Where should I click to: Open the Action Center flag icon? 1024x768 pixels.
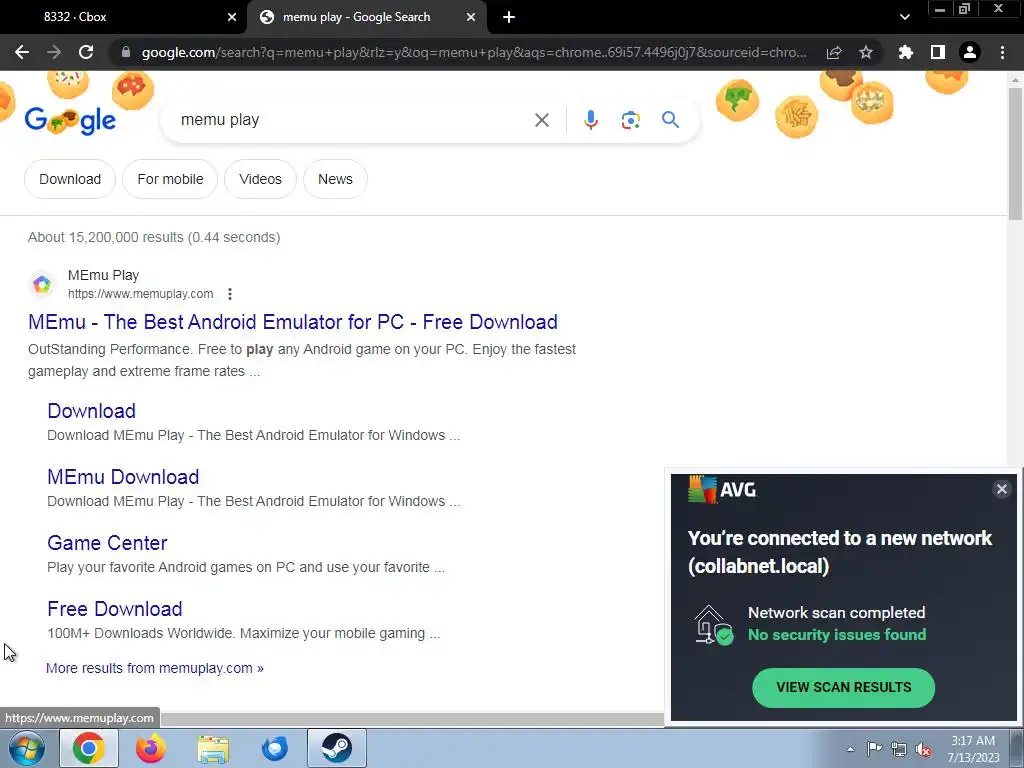(874, 749)
